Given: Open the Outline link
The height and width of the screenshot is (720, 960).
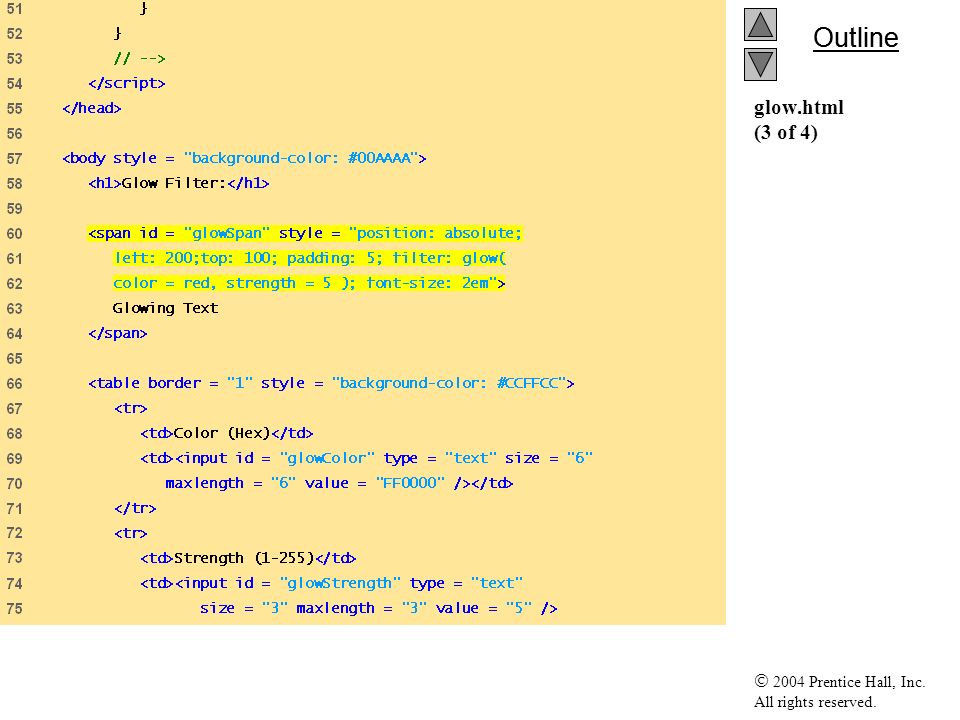Looking at the screenshot, I should (x=855, y=38).
